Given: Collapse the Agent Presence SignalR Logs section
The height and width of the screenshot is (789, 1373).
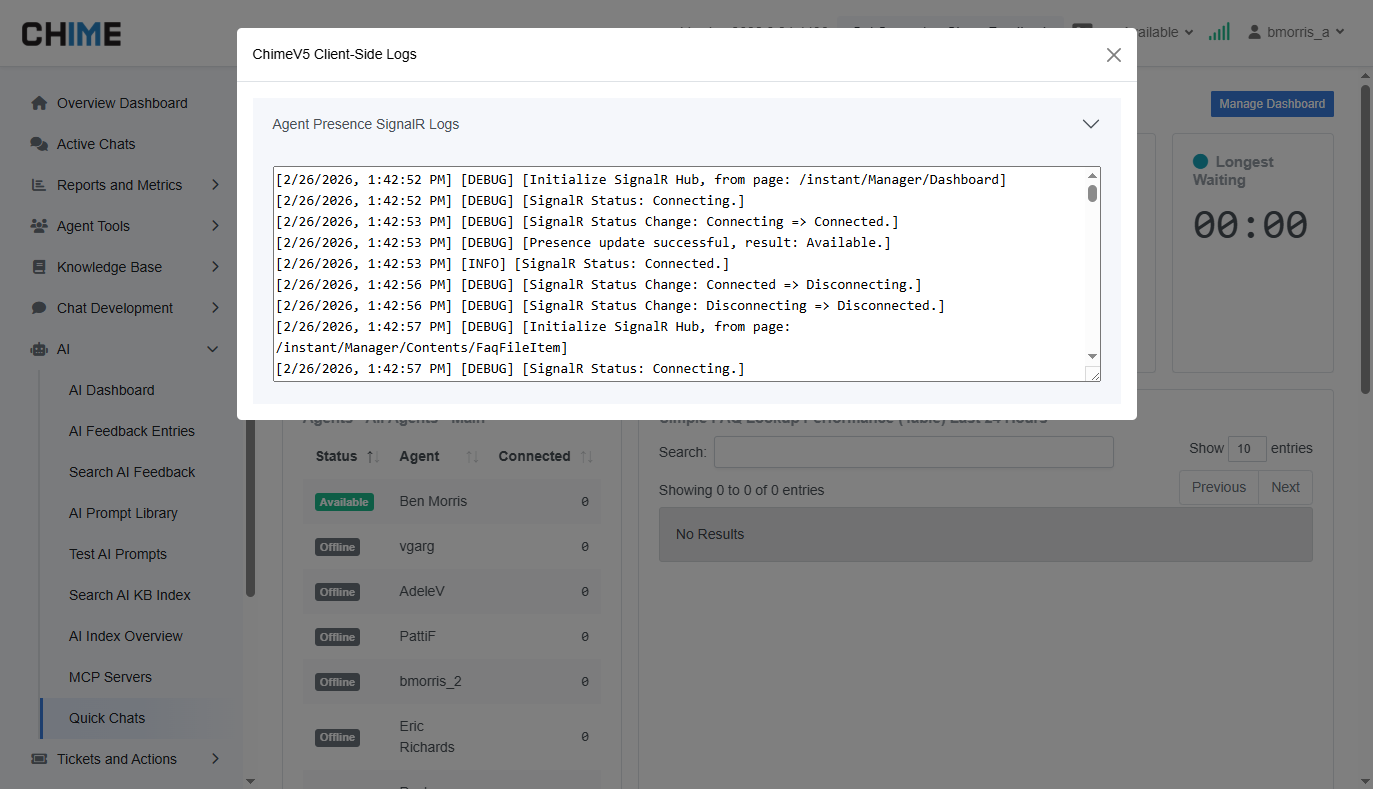Looking at the screenshot, I should [1091, 124].
